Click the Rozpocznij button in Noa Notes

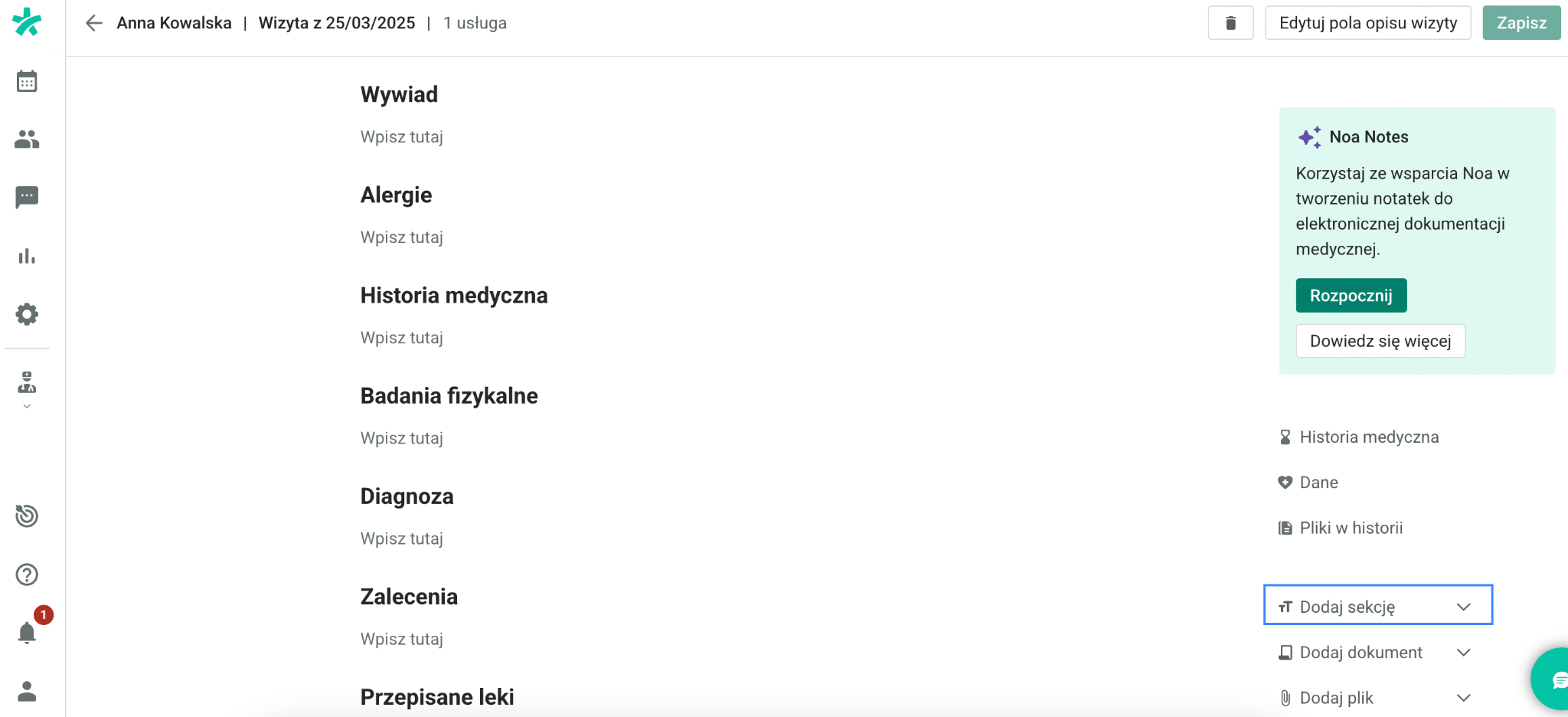pos(1351,295)
